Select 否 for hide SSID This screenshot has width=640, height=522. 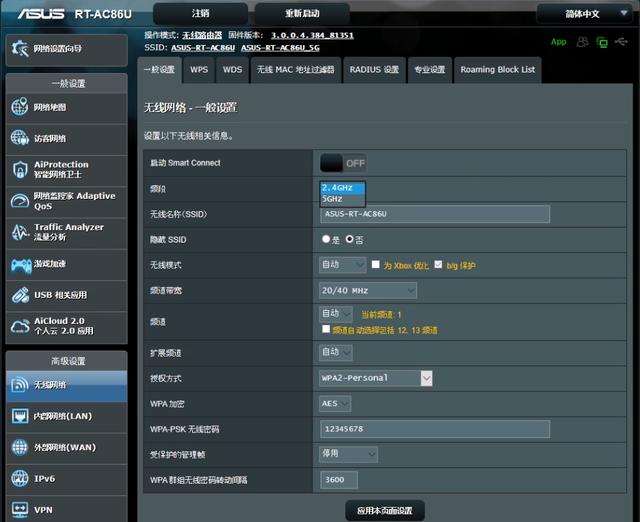point(349,239)
